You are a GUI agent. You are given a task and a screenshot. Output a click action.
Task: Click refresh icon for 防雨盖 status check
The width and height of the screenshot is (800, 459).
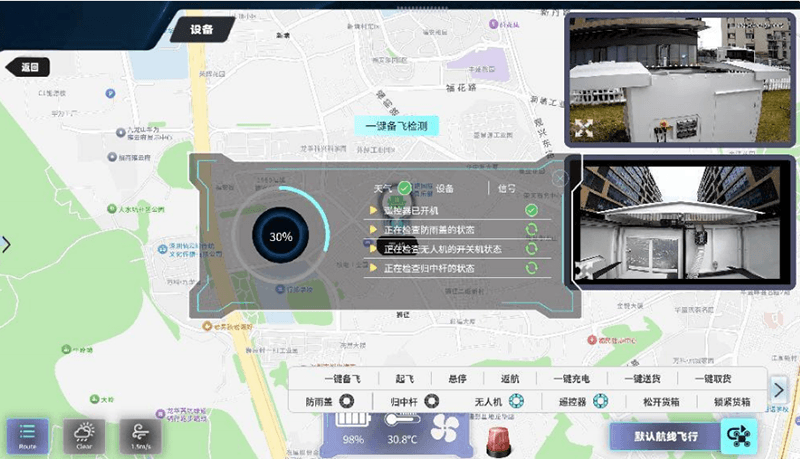coord(531,230)
